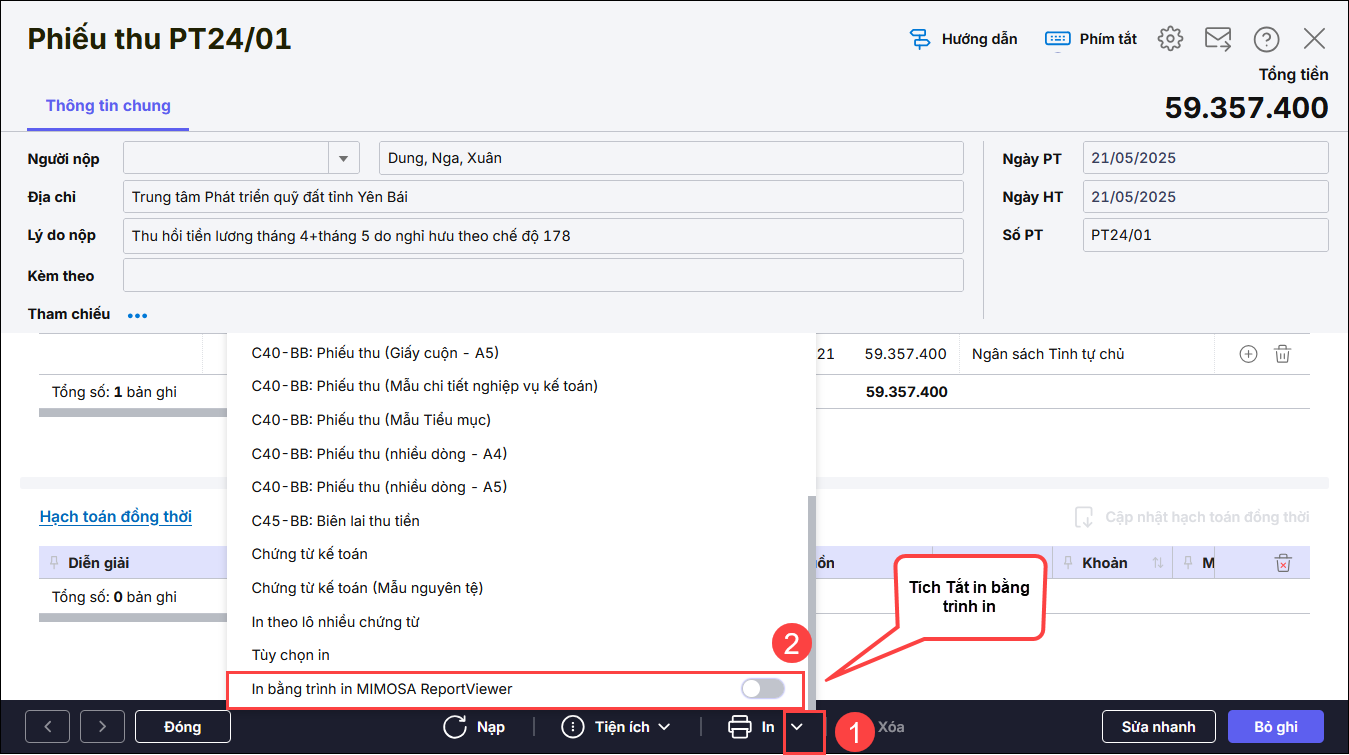
Task: Open the help question mark icon
Action: [x=1266, y=39]
